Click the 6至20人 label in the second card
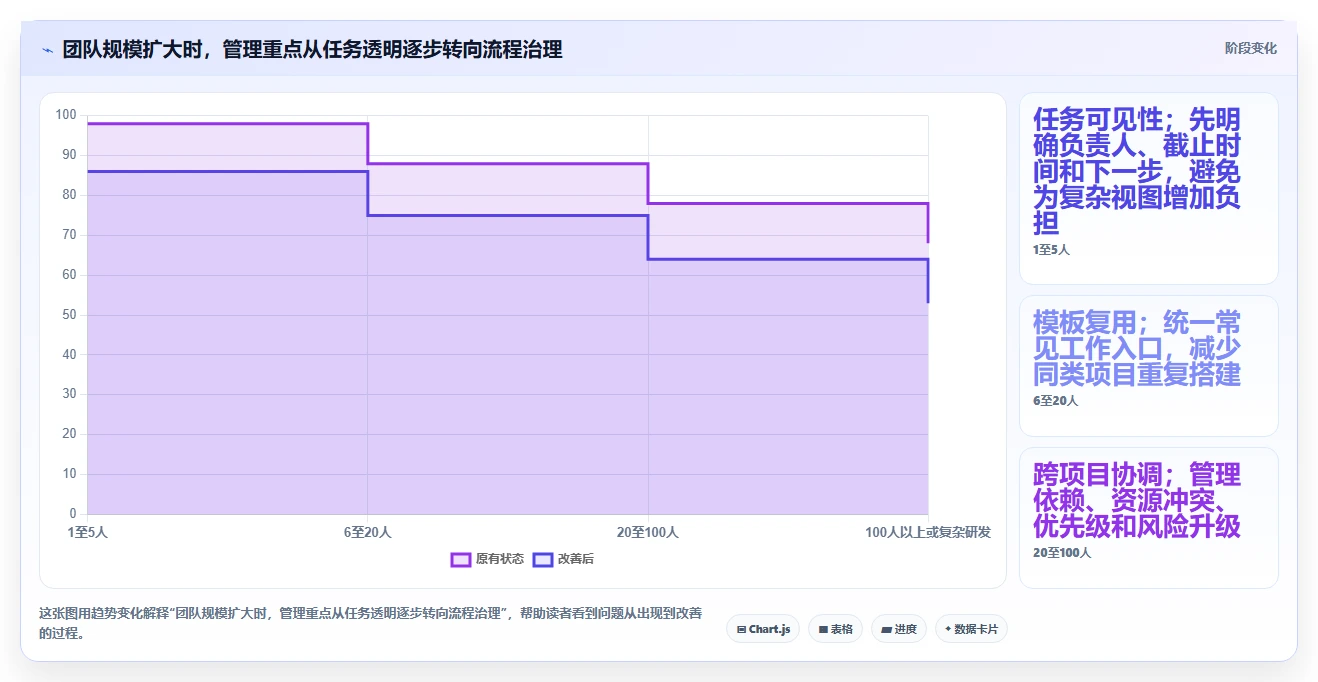This screenshot has height=682, width=1318. pyautogui.click(x=1055, y=401)
